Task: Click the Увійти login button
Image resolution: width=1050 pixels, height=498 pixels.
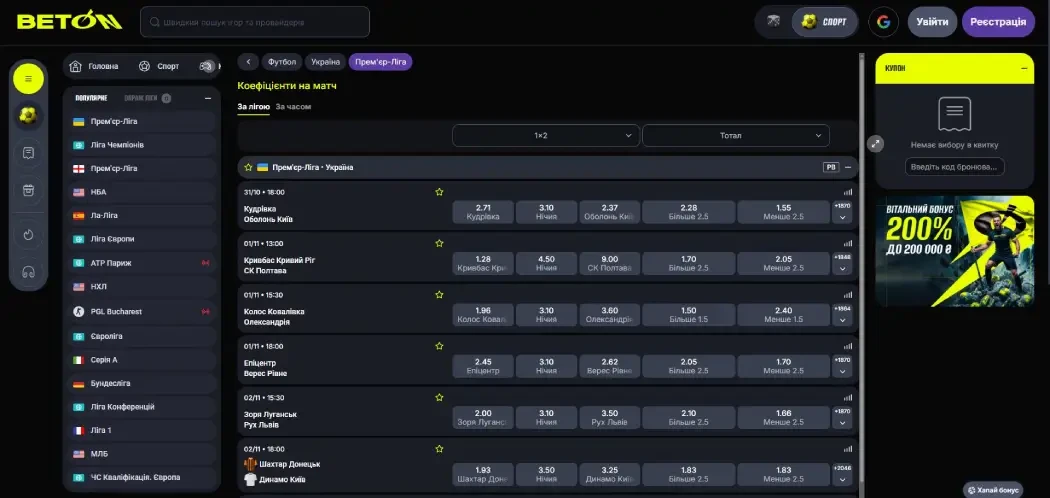Action: [x=932, y=21]
